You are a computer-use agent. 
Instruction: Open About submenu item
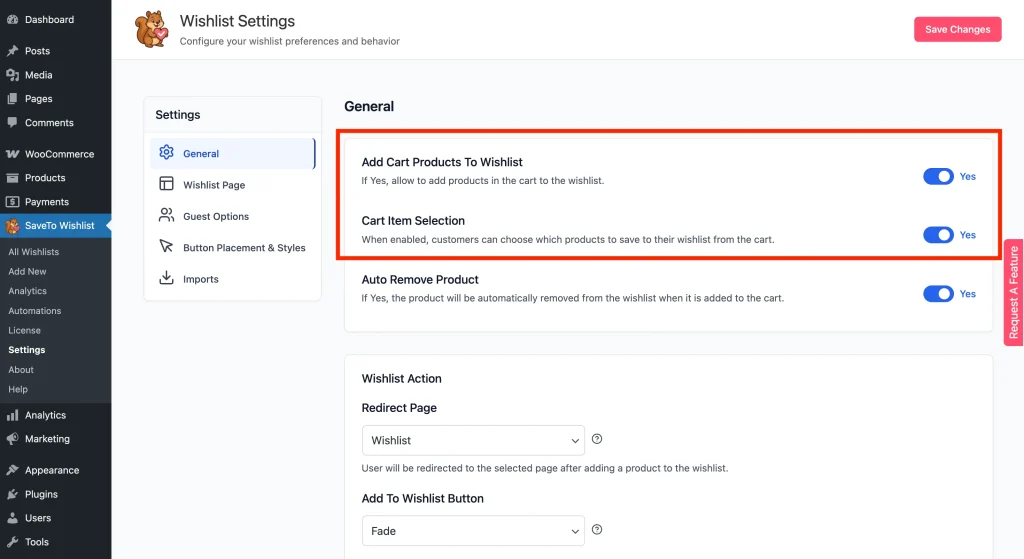coord(21,370)
